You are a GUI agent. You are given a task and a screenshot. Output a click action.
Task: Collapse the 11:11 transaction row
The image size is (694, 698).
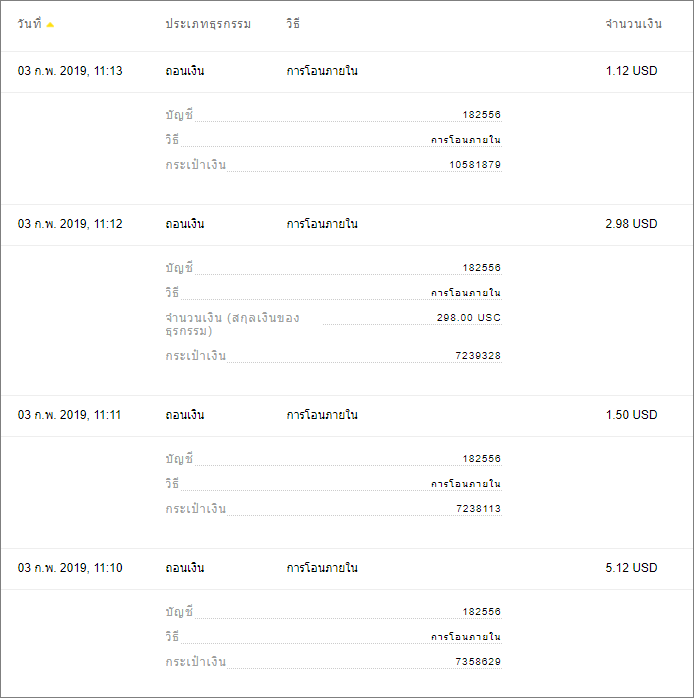tap(347, 415)
